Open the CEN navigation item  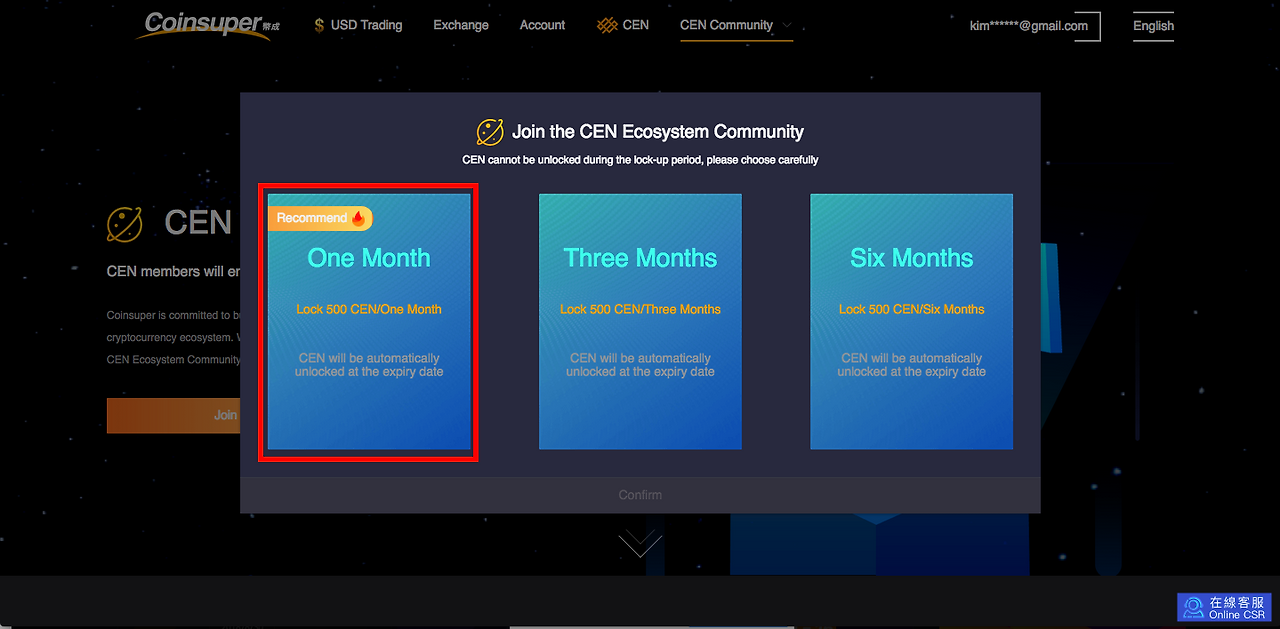[x=623, y=25]
